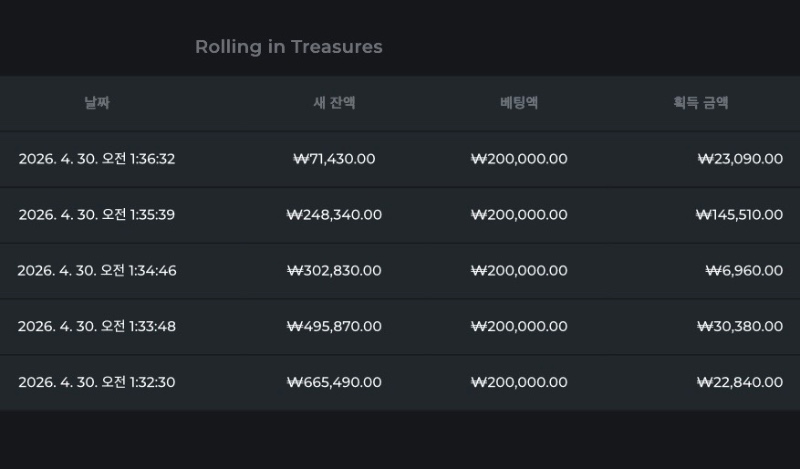This screenshot has height=469, width=800.
Task: Open the 오전 1:33:48 history entry
Action: 97,326
